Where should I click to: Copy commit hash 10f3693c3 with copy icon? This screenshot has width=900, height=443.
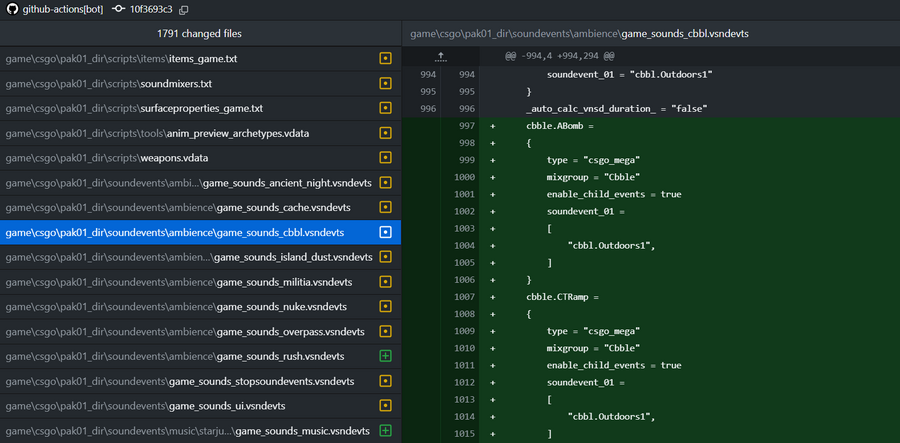[184, 10]
